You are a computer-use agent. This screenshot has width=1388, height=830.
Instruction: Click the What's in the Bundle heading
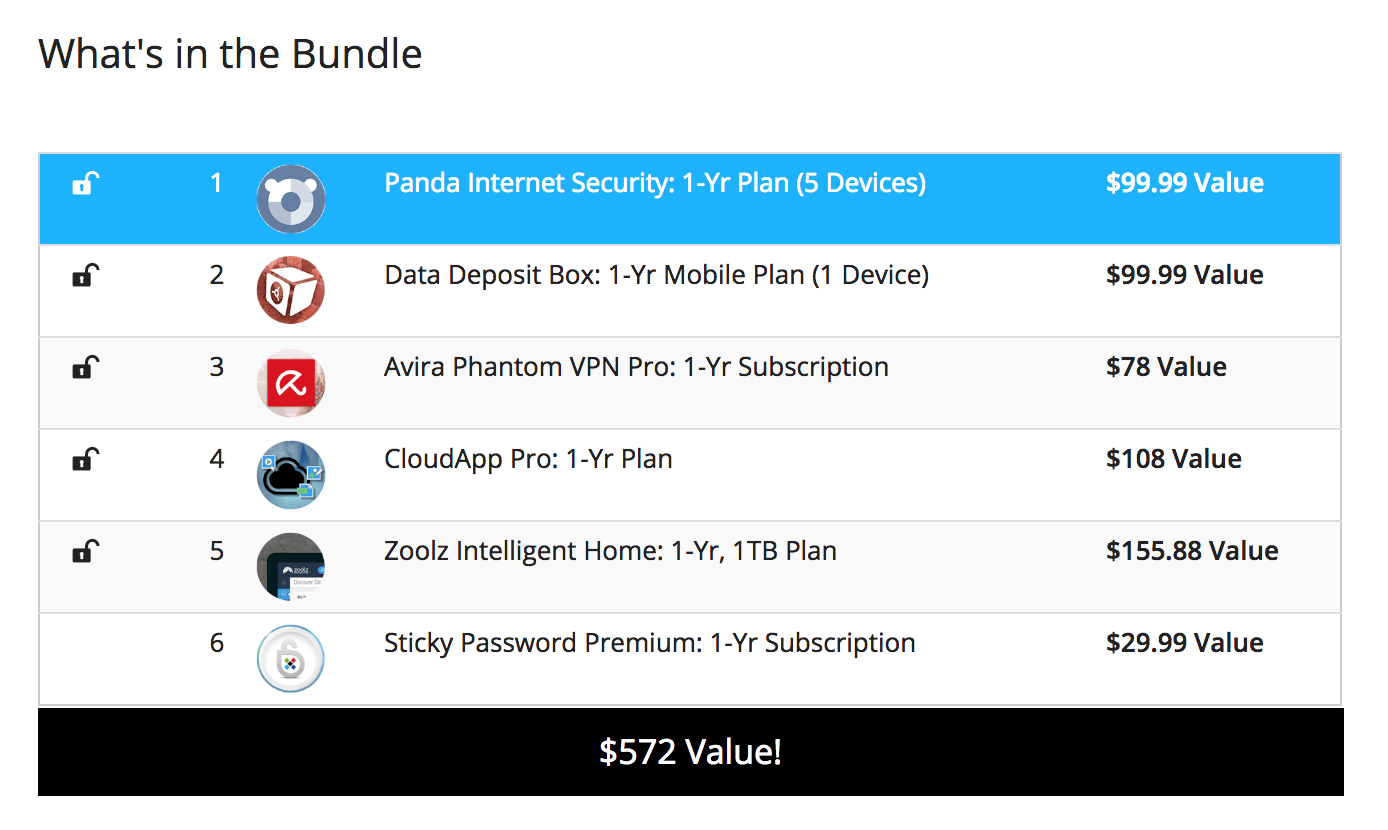pyautogui.click(x=230, y=53)
